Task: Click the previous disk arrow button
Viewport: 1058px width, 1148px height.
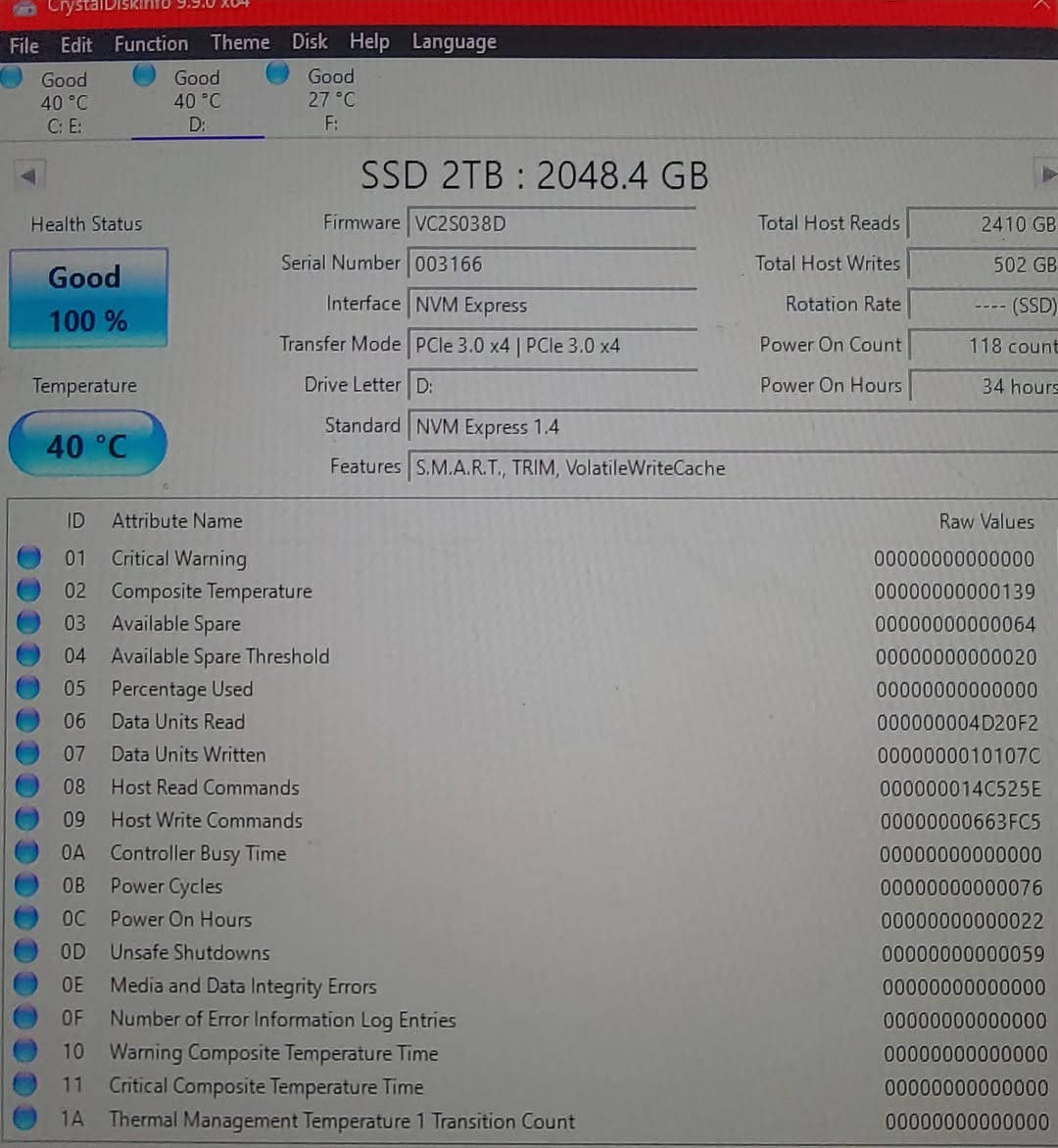Action: (29, 175)
